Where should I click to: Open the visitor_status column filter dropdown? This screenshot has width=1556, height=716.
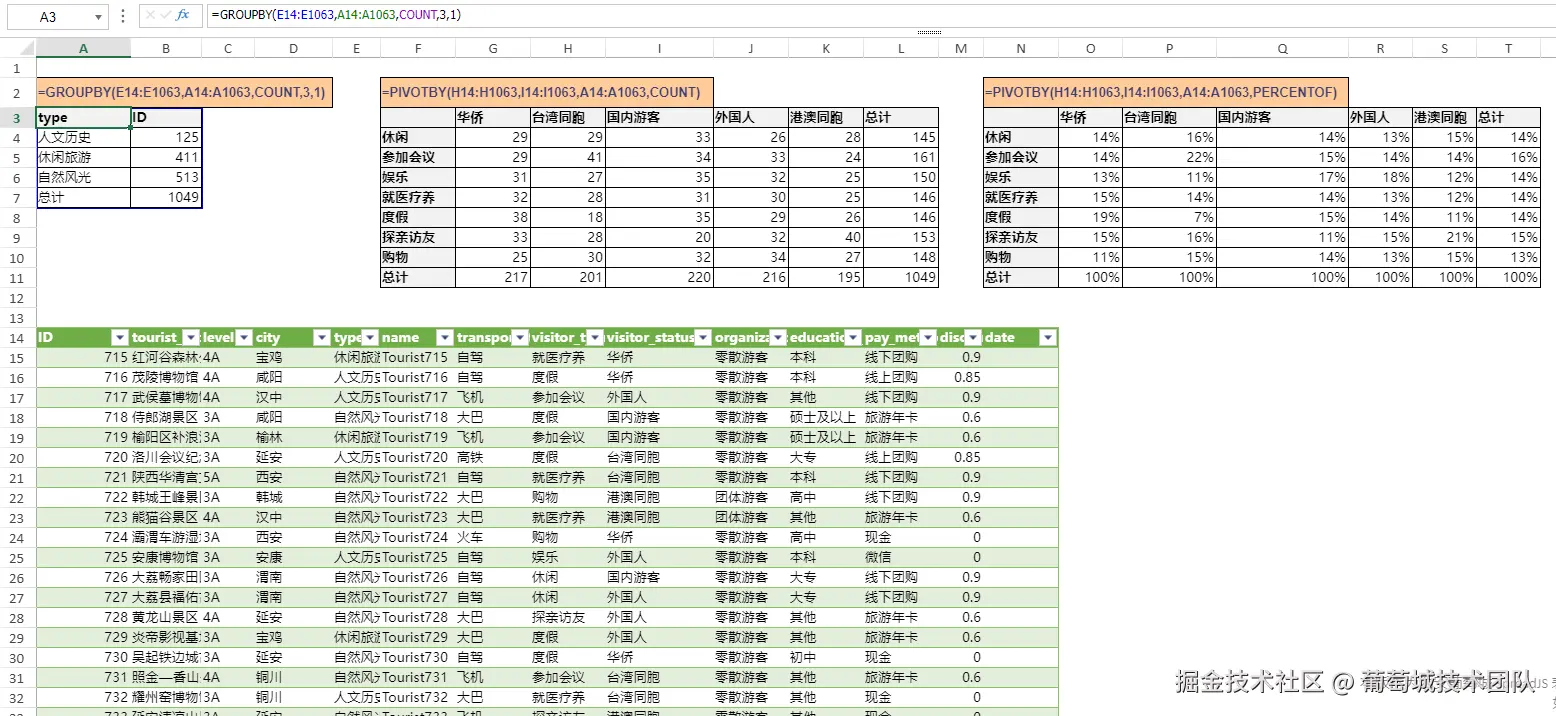(703, 338)
